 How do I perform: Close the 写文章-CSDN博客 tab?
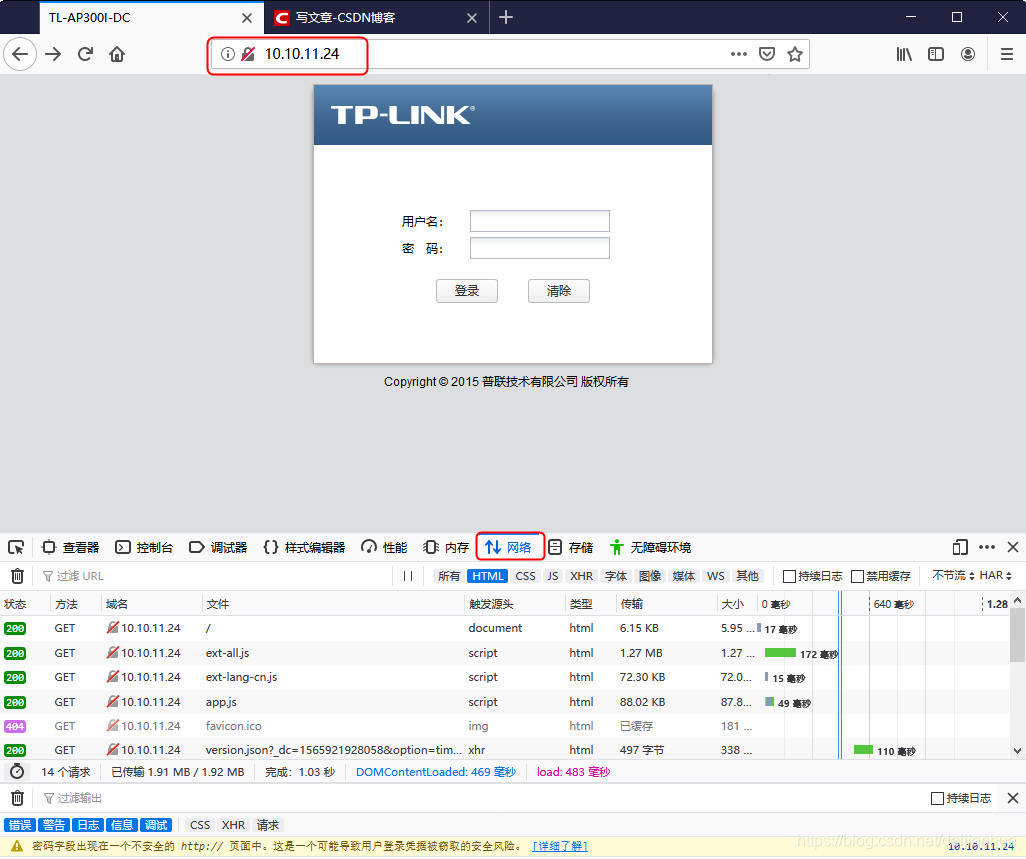(472, 18)
